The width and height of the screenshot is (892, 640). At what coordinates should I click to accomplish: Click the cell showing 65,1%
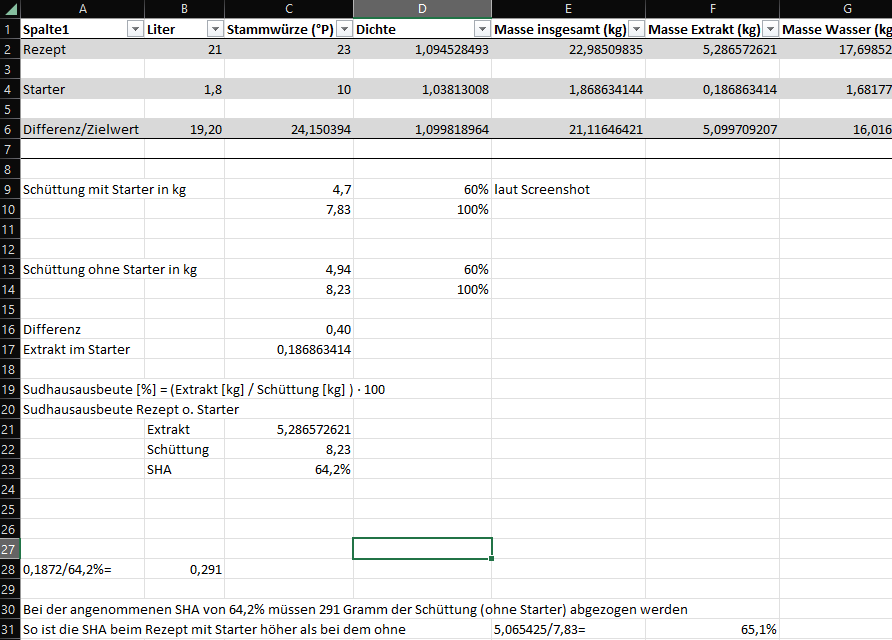(712, 629)
